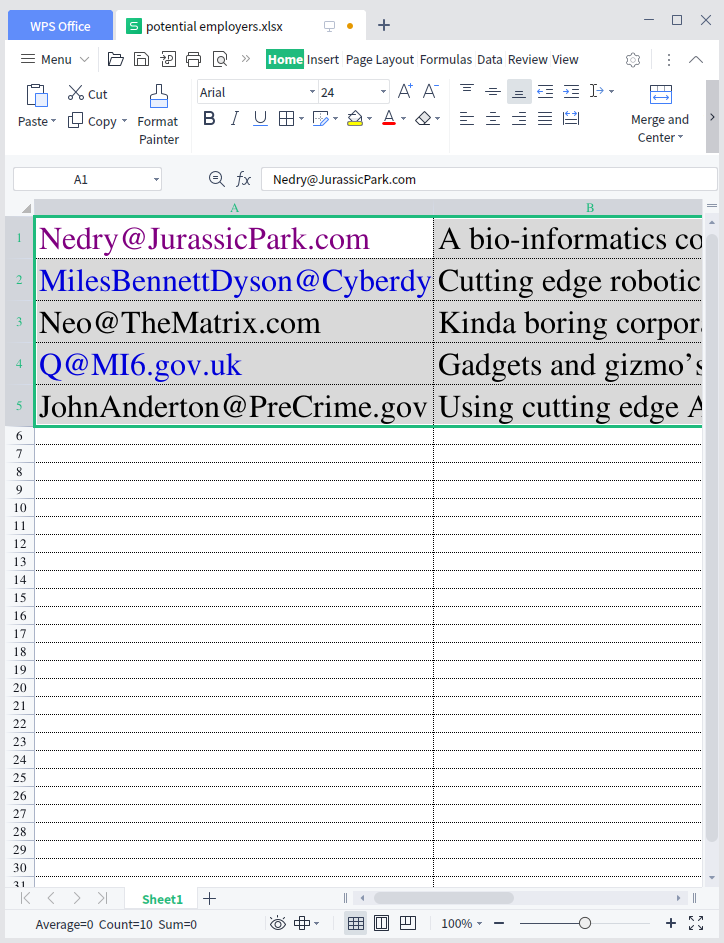
Task: Print the spreadsheet via printer icon
Action: tap(194, 59)
